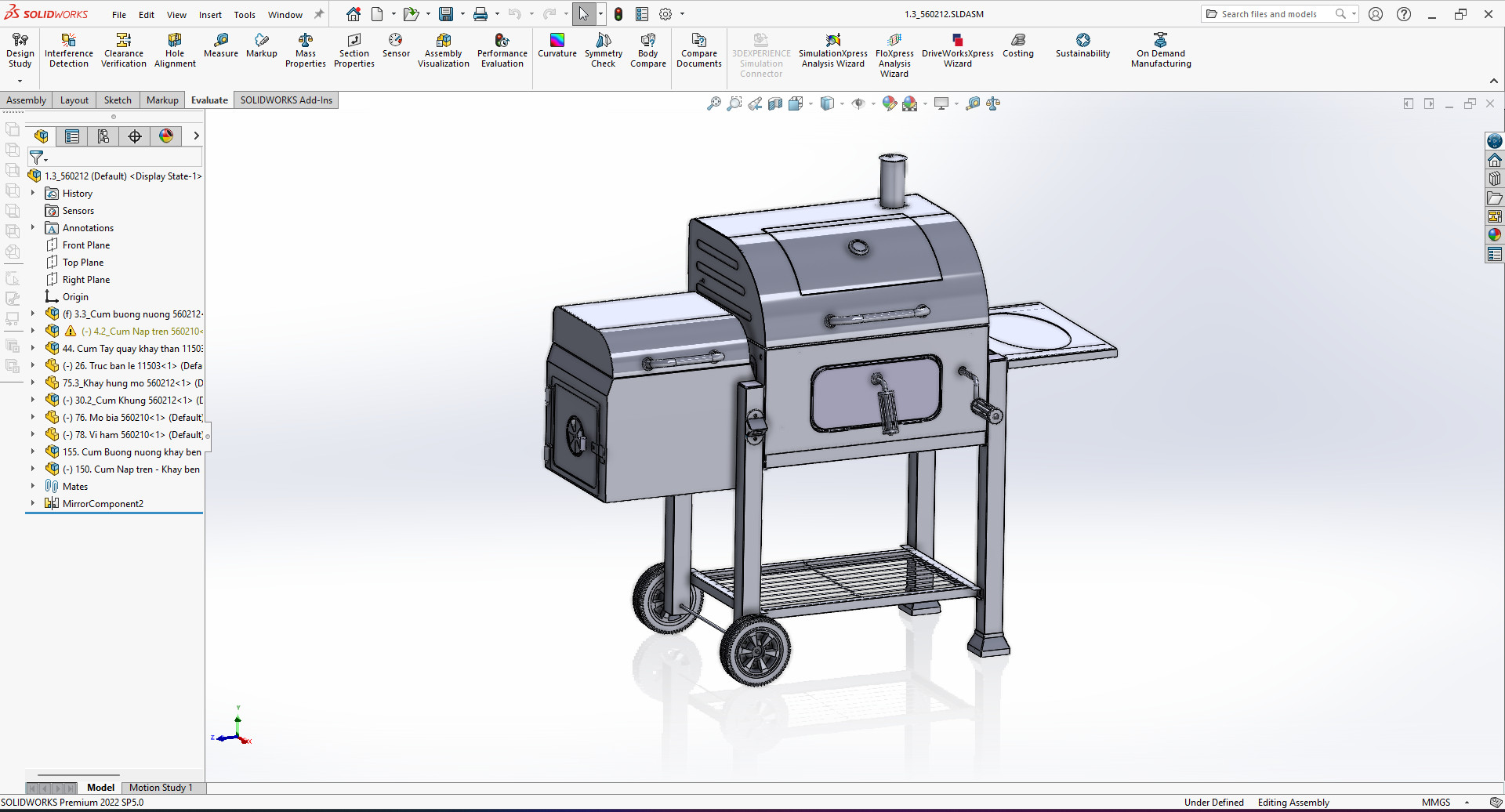
Task: Toggle the Select cursor tool
Action: pos(583,14)
